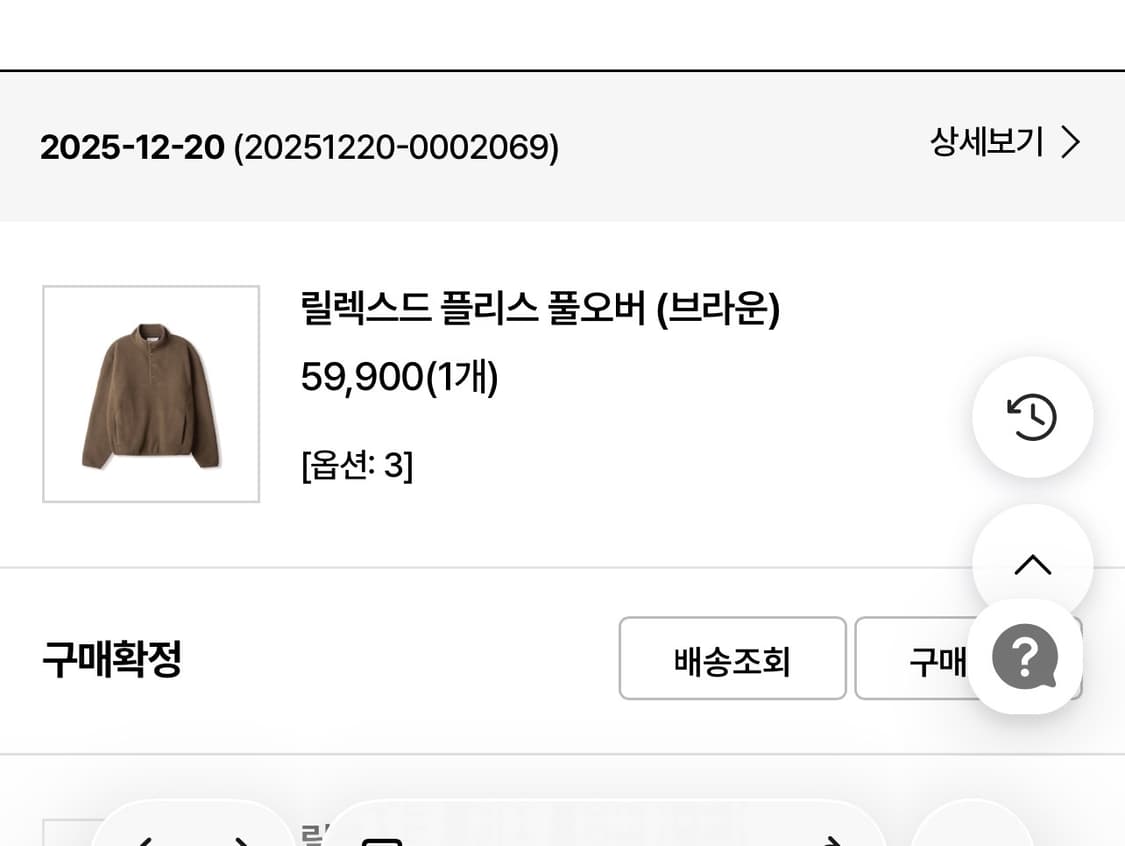Click the [옵션: 3] option text
This screenshot has height=846, width=1125.
(358, 464)
